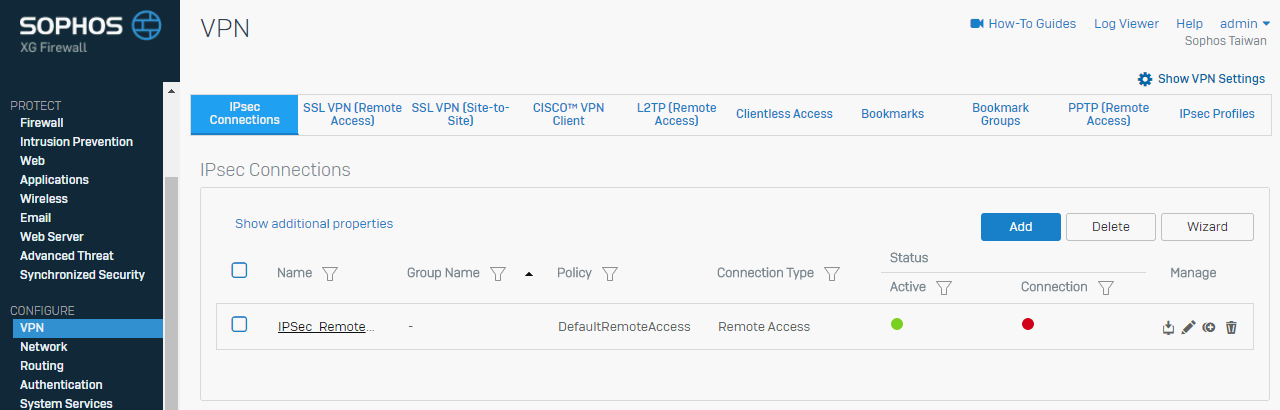Switch to SSL VPN (Remote Access) tab

point(352,114)
